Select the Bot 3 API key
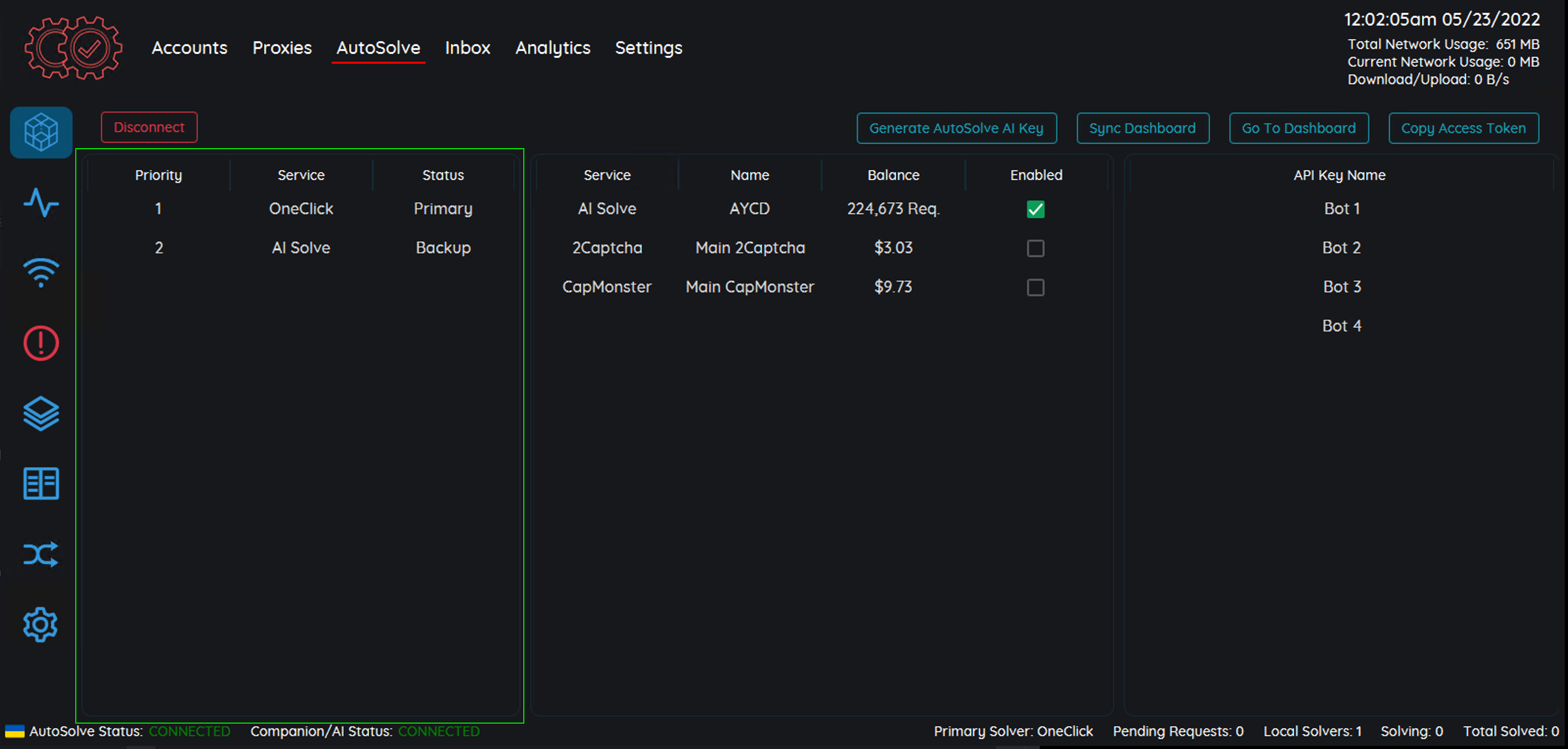Viewport: 1568px width, 749px height. tap(1342, 286)
